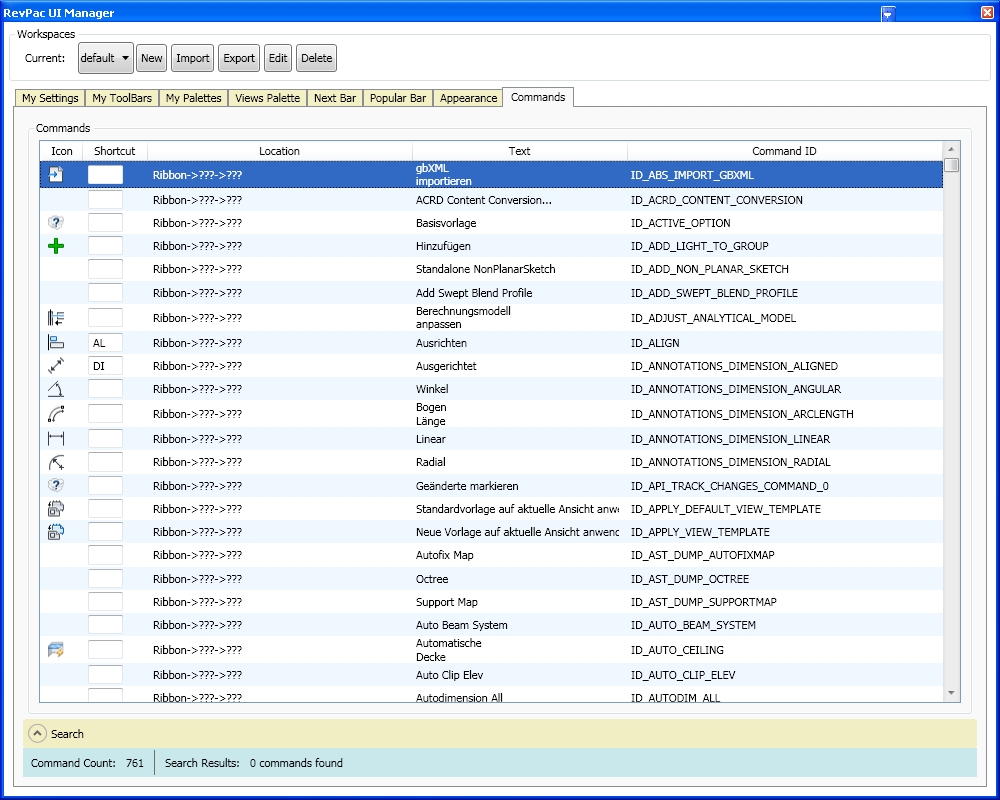Screen dimensions: 1000x800
Task: Click the Delete workspace button
Action: [x=316, y=58]
